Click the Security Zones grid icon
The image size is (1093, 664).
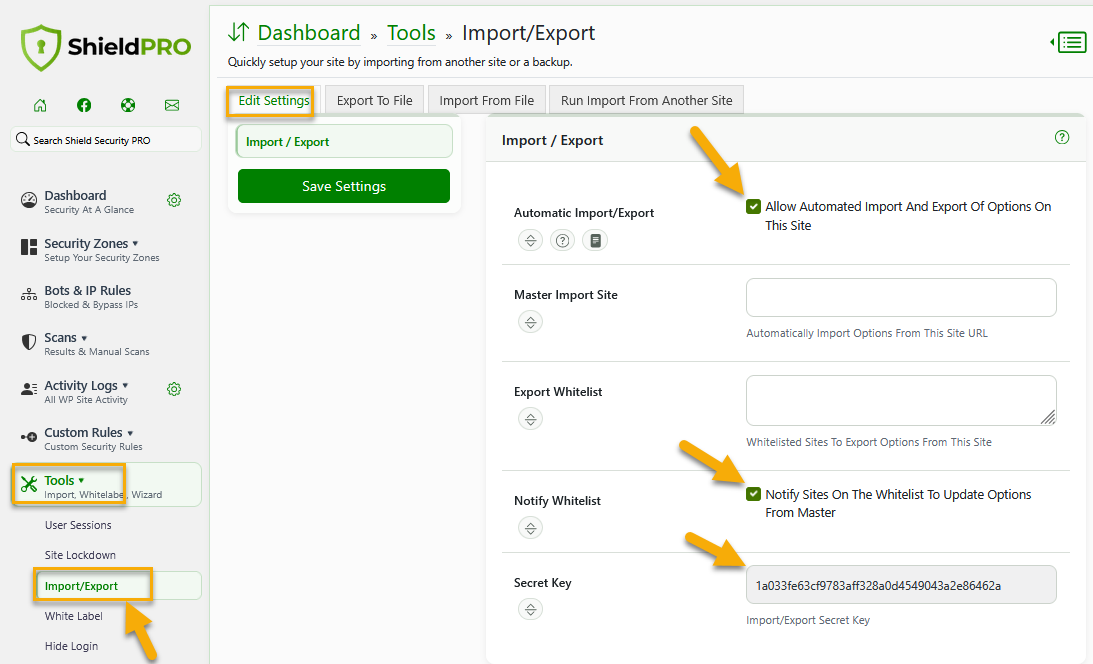(29, 247)
